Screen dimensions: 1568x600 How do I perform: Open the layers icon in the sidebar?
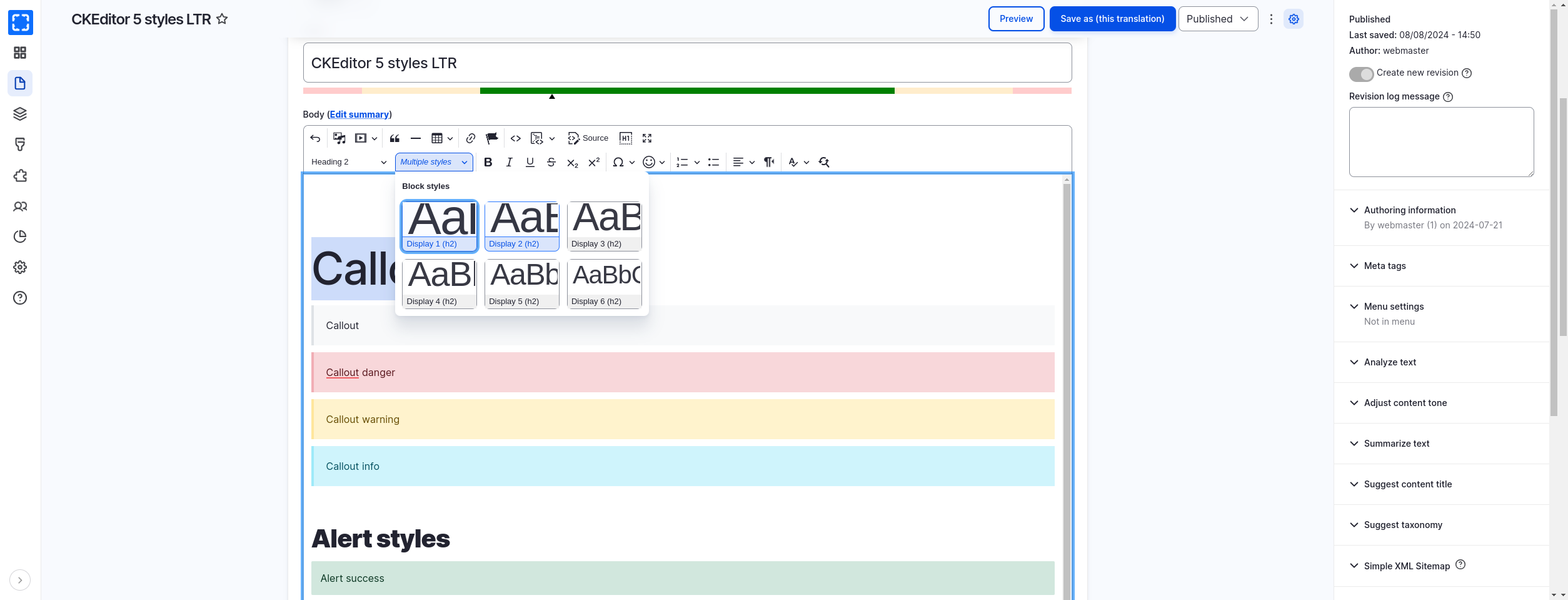pyautogui.click(x=20, y=114)
